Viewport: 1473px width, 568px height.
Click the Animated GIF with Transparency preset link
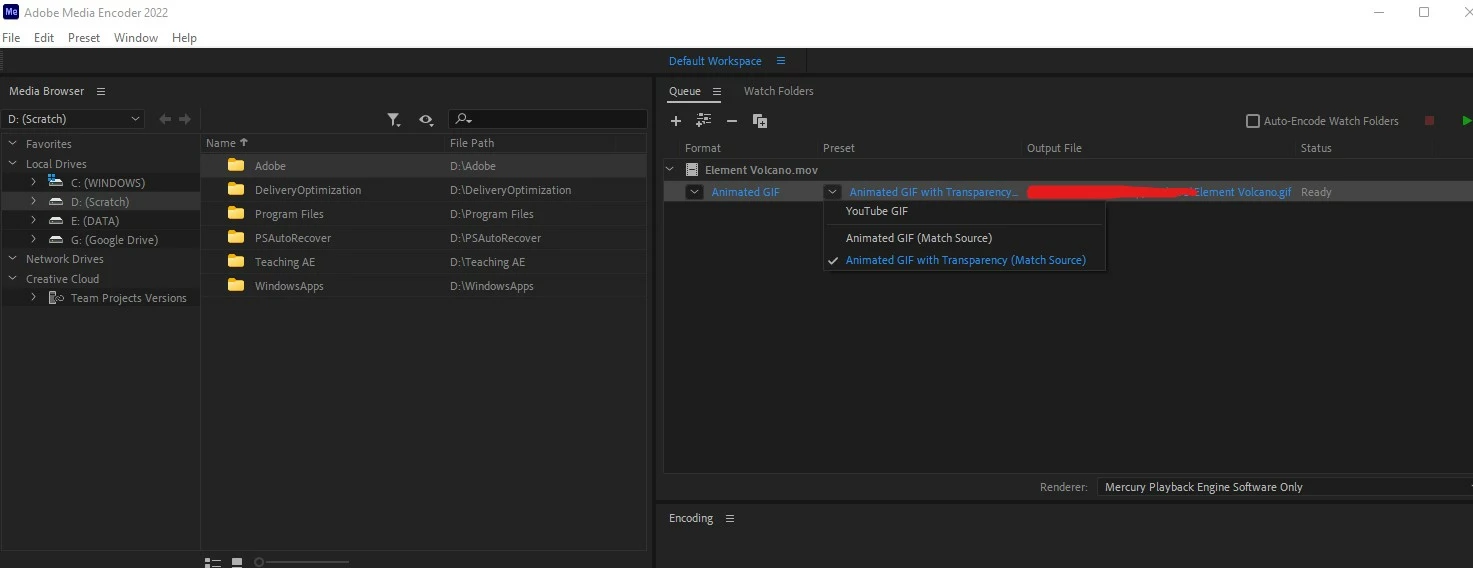[934, 192]
